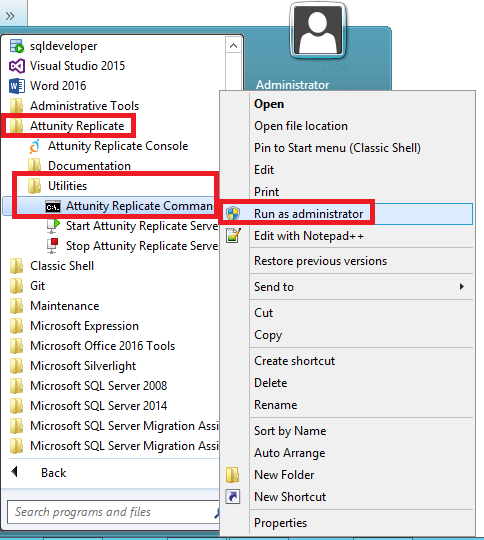Click the Administrator user avatar picture
484x540 pixels.
click(x=318, y=30)
